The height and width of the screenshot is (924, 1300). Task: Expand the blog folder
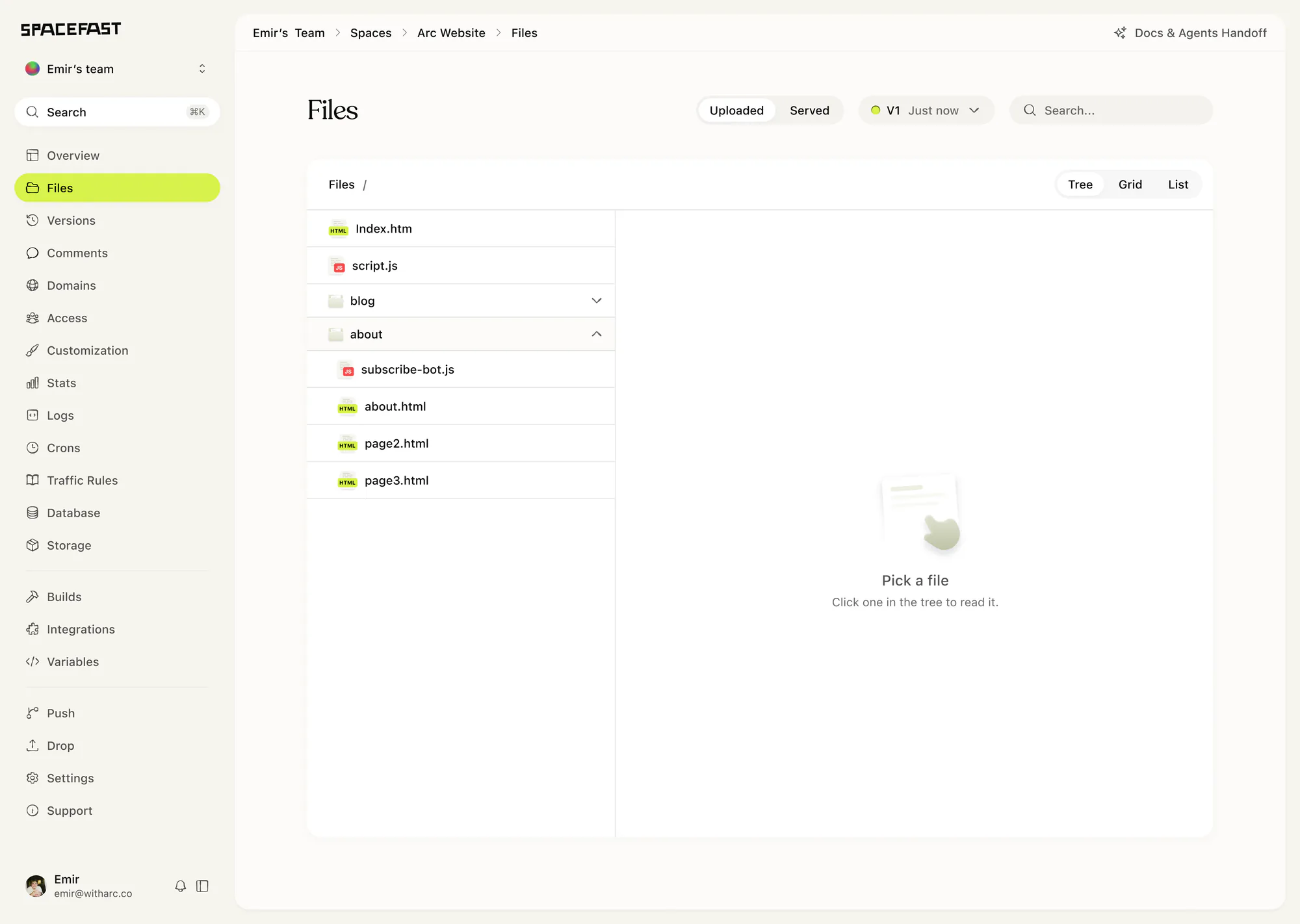tap(461, 301)
